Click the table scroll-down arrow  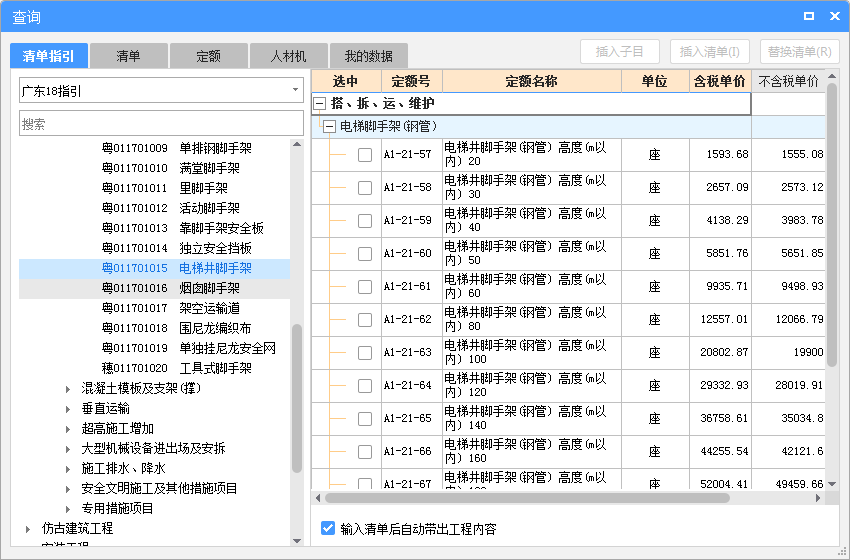click(x=833, y=484)
